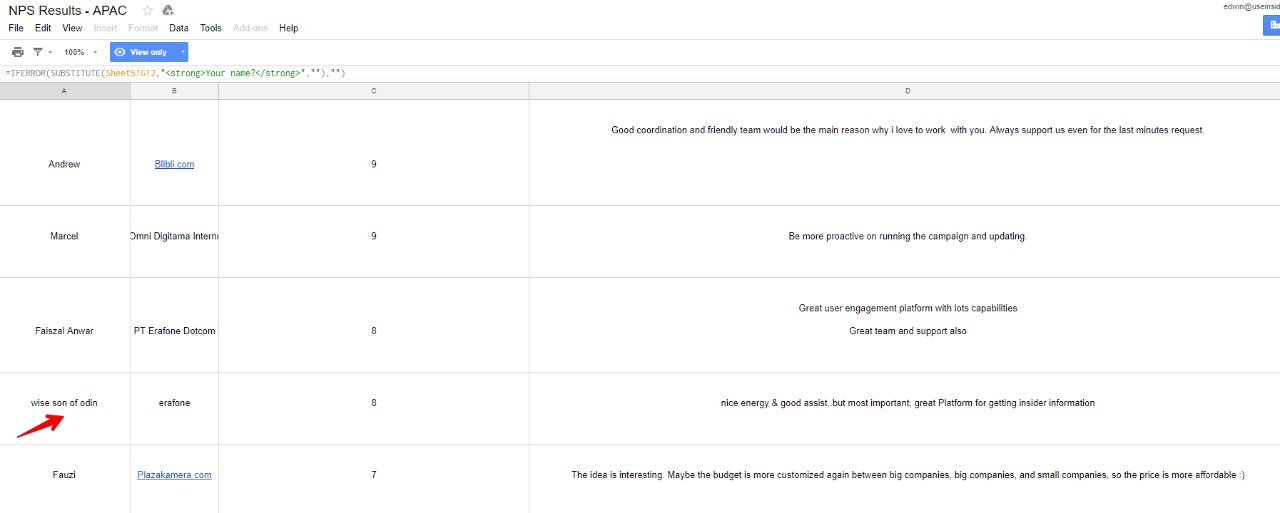The image size is (1280, 513).
Task: Expand the View only dropdown arrow
Action: [x=182, y=52]
